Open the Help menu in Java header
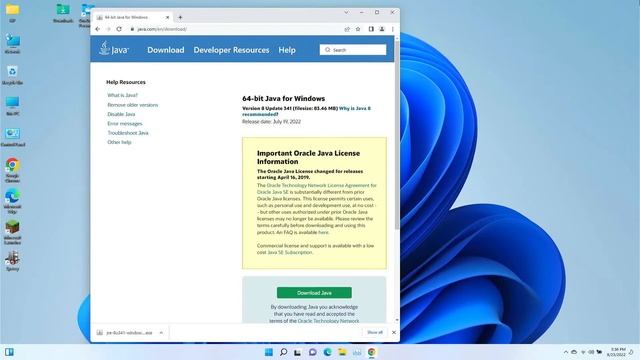Viewport: 640px width, 360px height. (287, 50)
